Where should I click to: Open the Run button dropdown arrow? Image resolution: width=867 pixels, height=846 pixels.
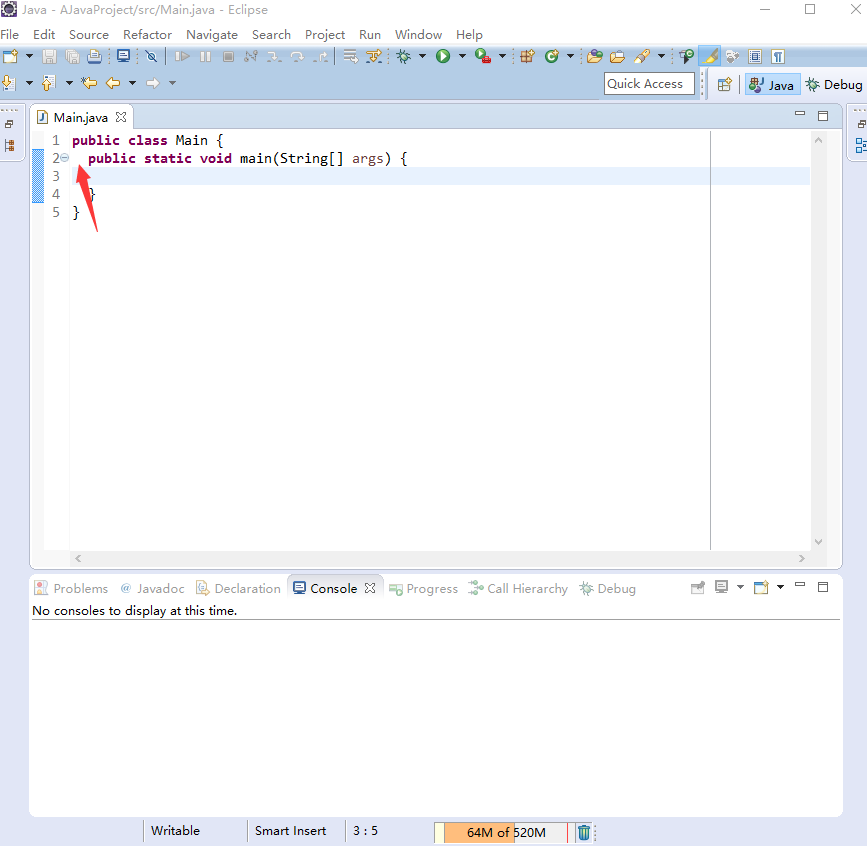(x=462, y=57)
